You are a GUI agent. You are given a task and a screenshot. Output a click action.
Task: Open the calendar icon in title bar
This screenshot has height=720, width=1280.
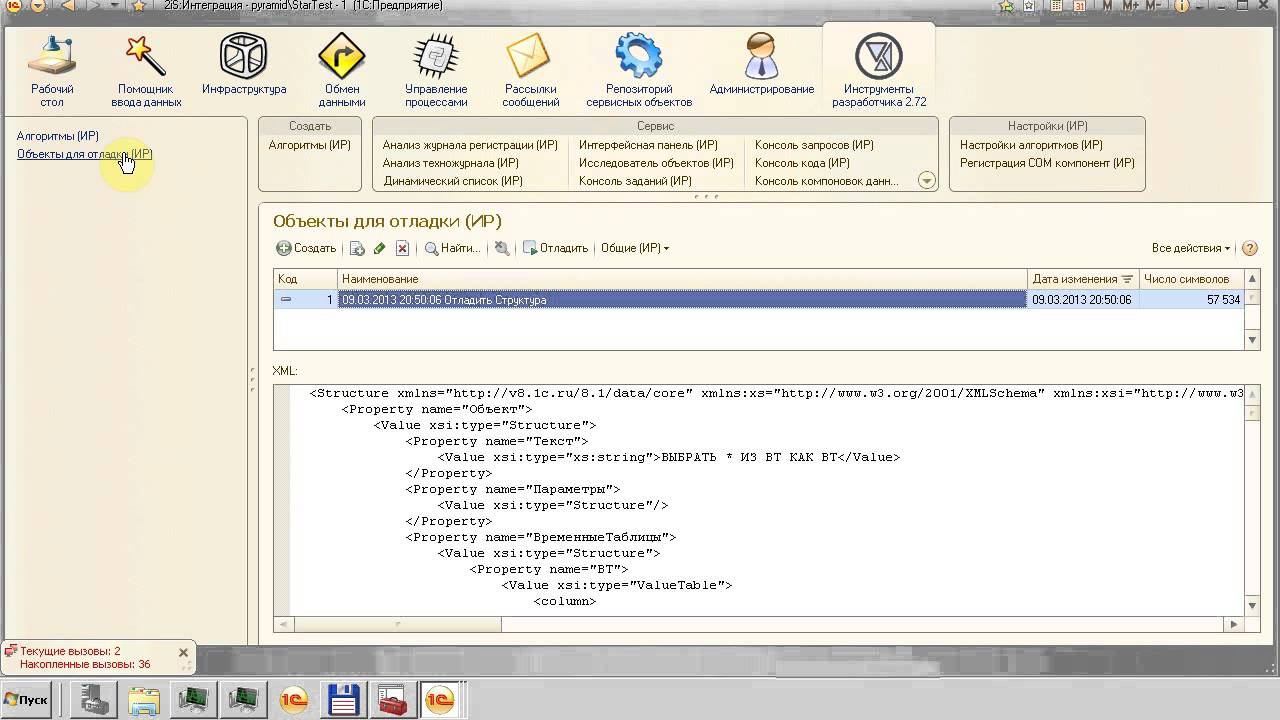(x=1080, y=6)
